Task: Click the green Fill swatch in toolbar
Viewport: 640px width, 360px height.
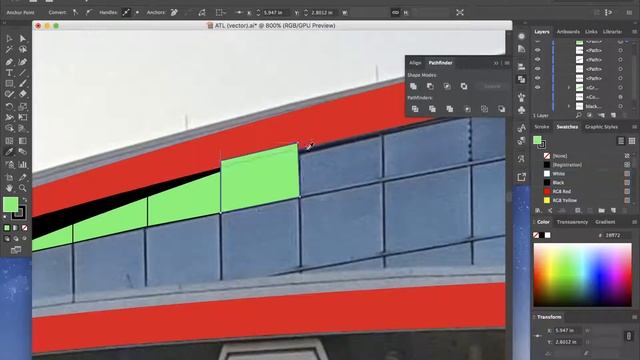Action: click(x=11, y=204)
